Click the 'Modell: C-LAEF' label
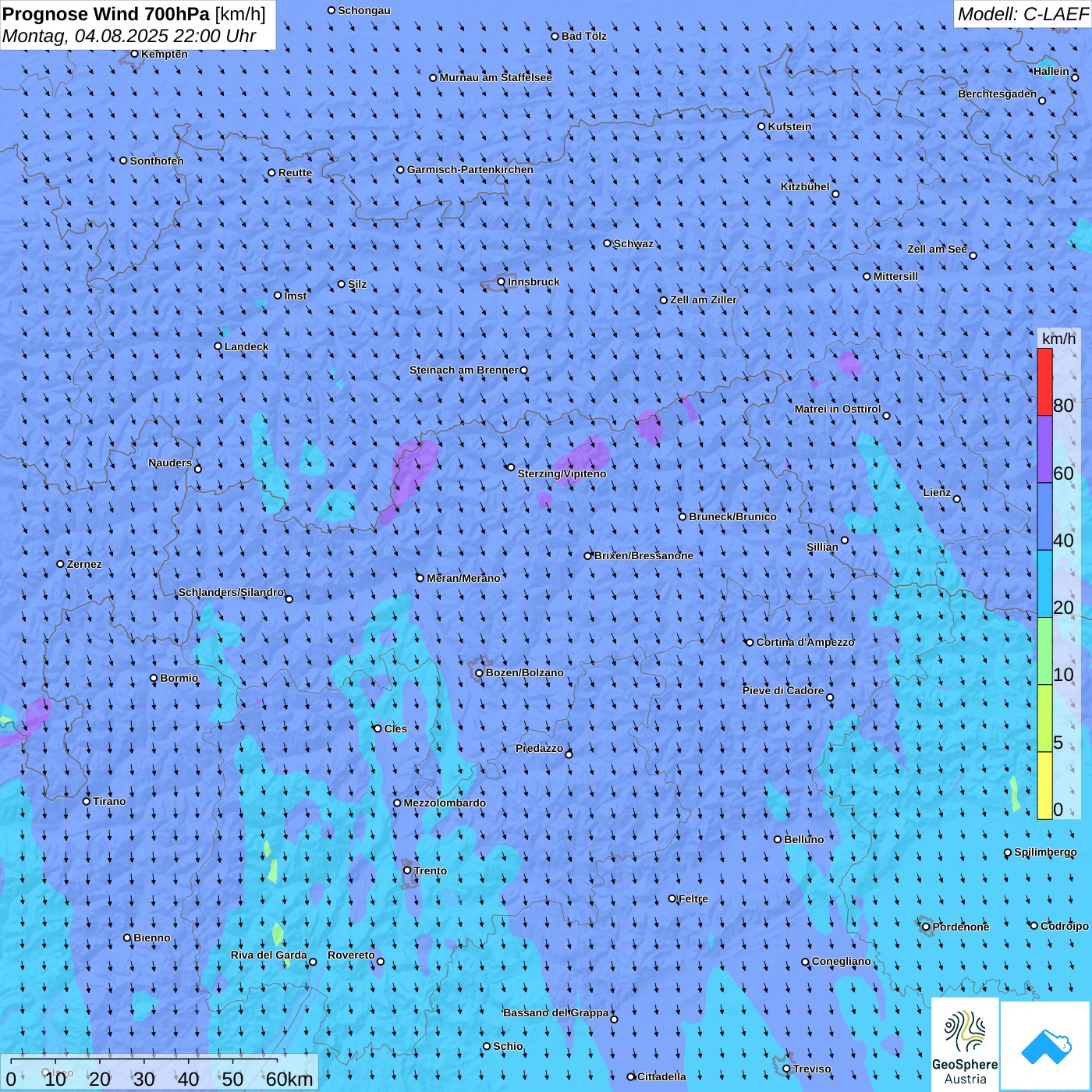 click(x=1023, y=14)
